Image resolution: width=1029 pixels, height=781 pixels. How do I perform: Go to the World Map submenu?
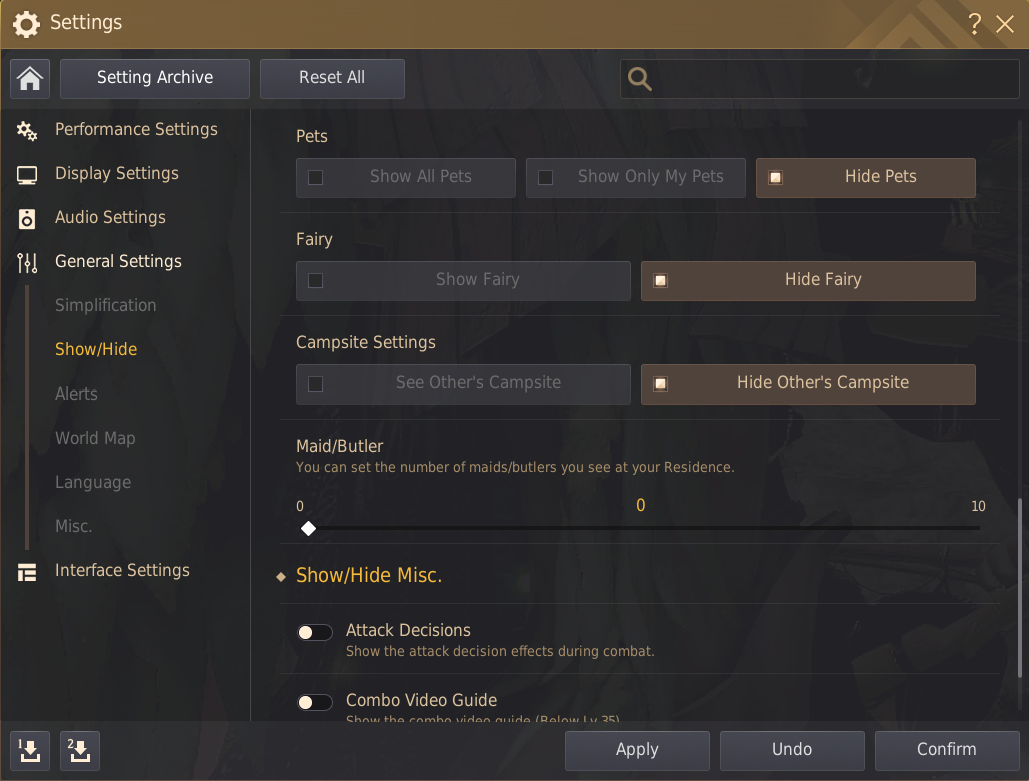click(x=95, y=438)
